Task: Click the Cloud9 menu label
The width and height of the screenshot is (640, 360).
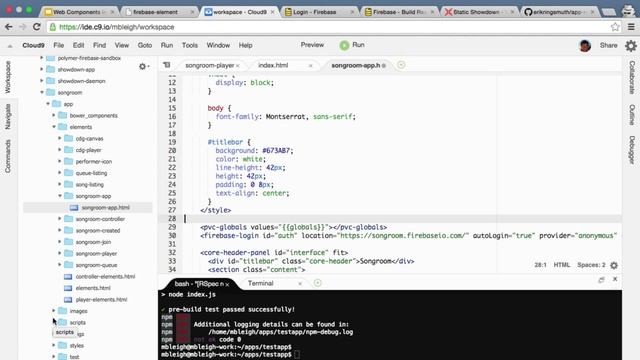Action: click(x=33, y=45)
